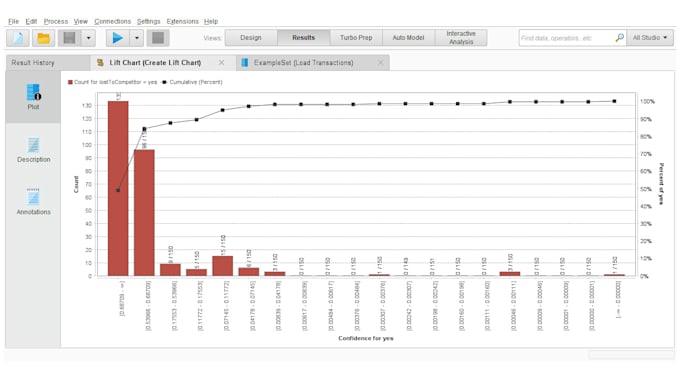Save the process with the disk icon
The height and width of the screenshot is (365, 680).
click(x=69, y=38)
